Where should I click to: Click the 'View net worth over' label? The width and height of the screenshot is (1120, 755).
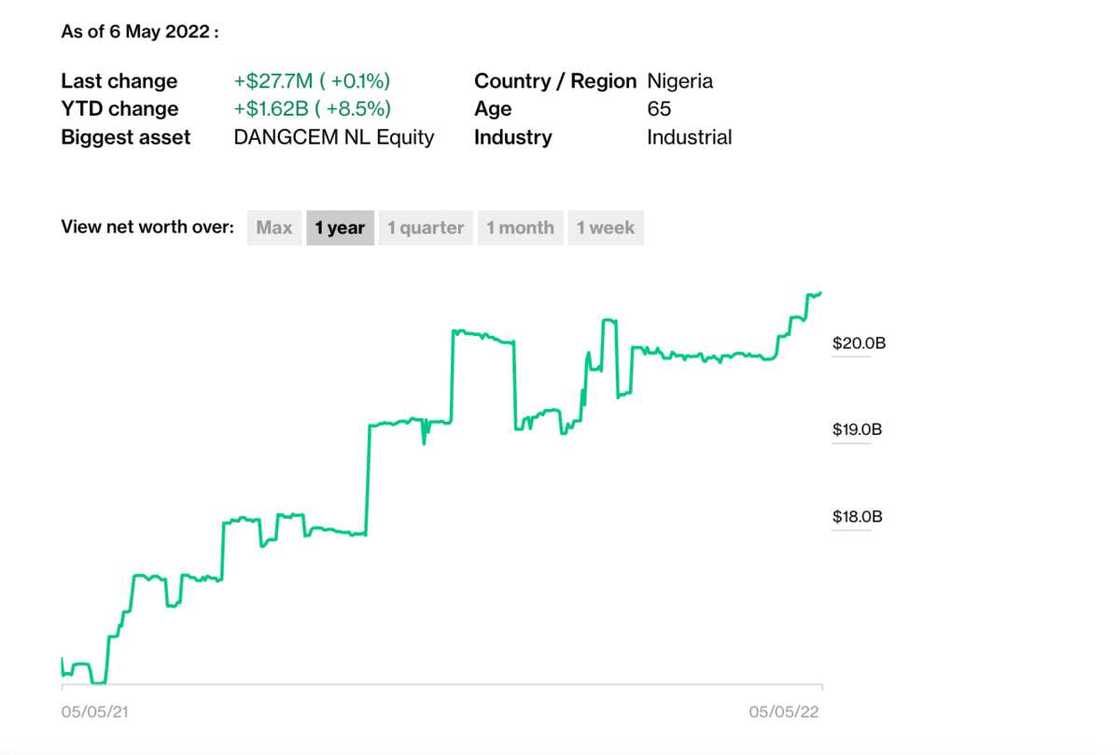tap(147, 227)
